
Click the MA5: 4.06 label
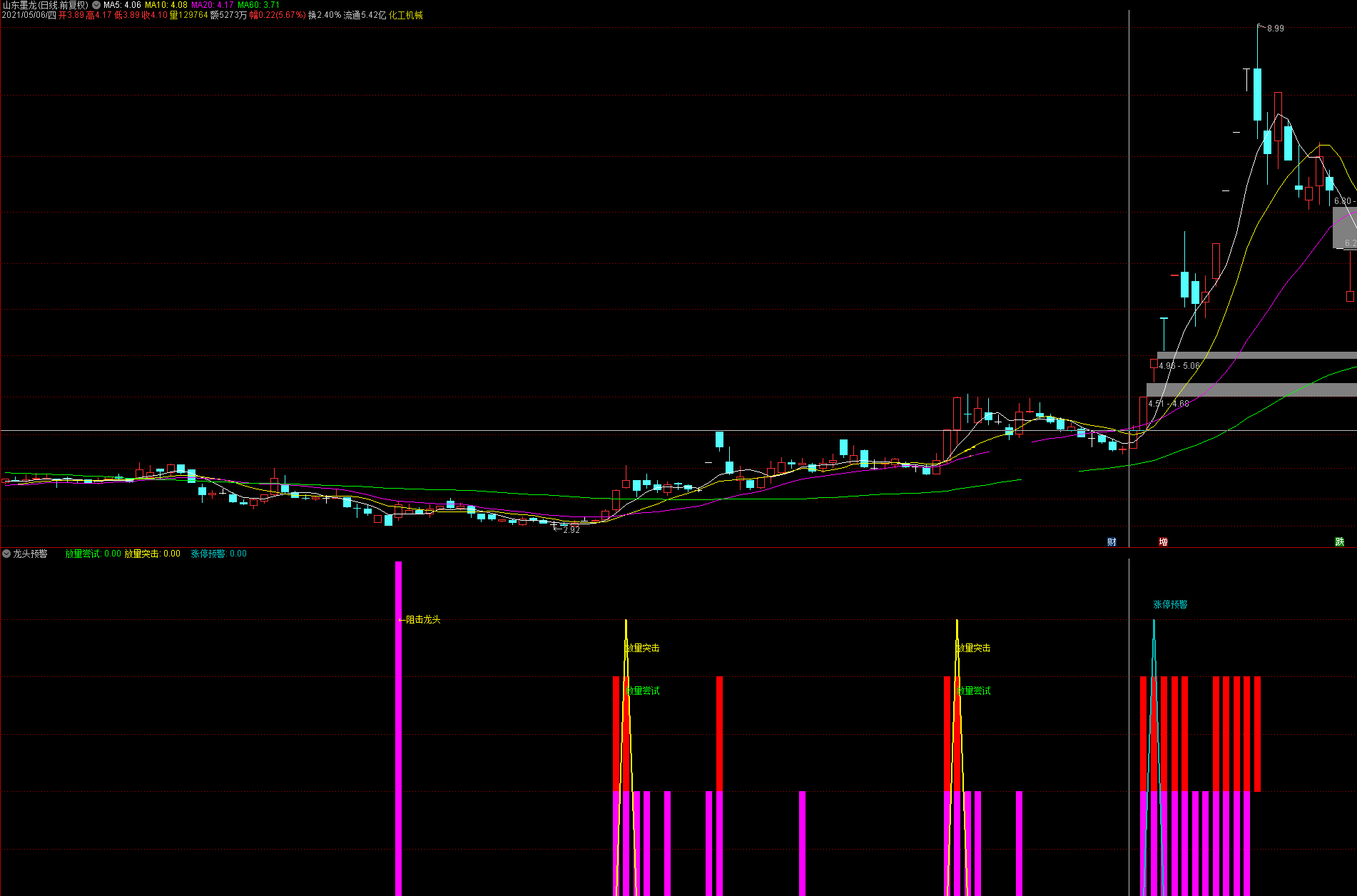point(122,5)
